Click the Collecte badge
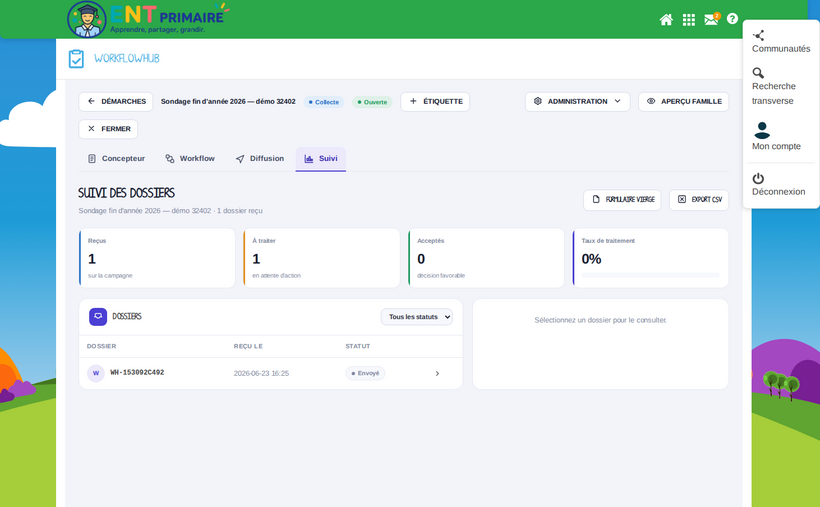Image resolution: width=820 pixels, height=507 pixels. pyautogui.click(x=324, y=102)
